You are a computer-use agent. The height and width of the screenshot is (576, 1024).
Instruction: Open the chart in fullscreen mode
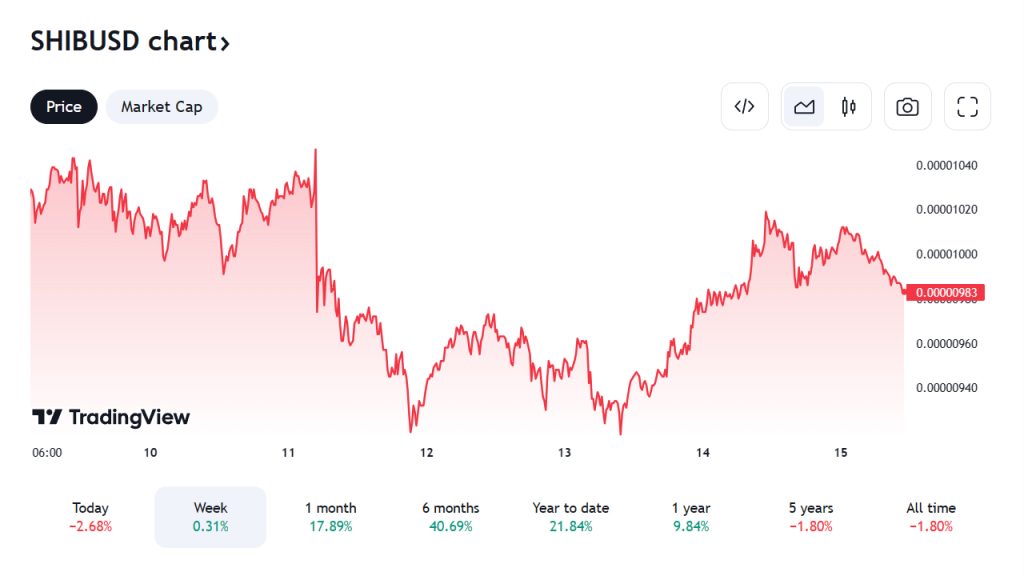[x=967, y=107]
